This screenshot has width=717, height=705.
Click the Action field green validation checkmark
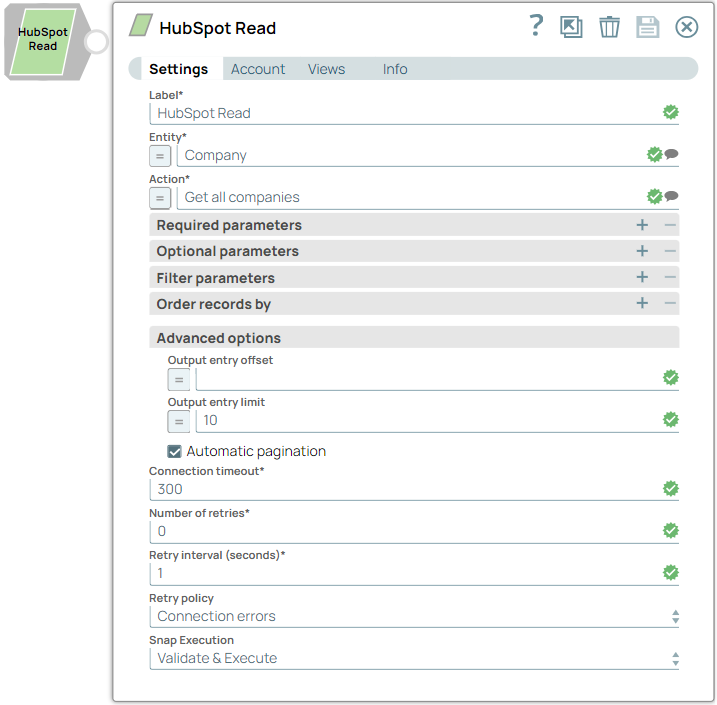click(x=654, y=196)
